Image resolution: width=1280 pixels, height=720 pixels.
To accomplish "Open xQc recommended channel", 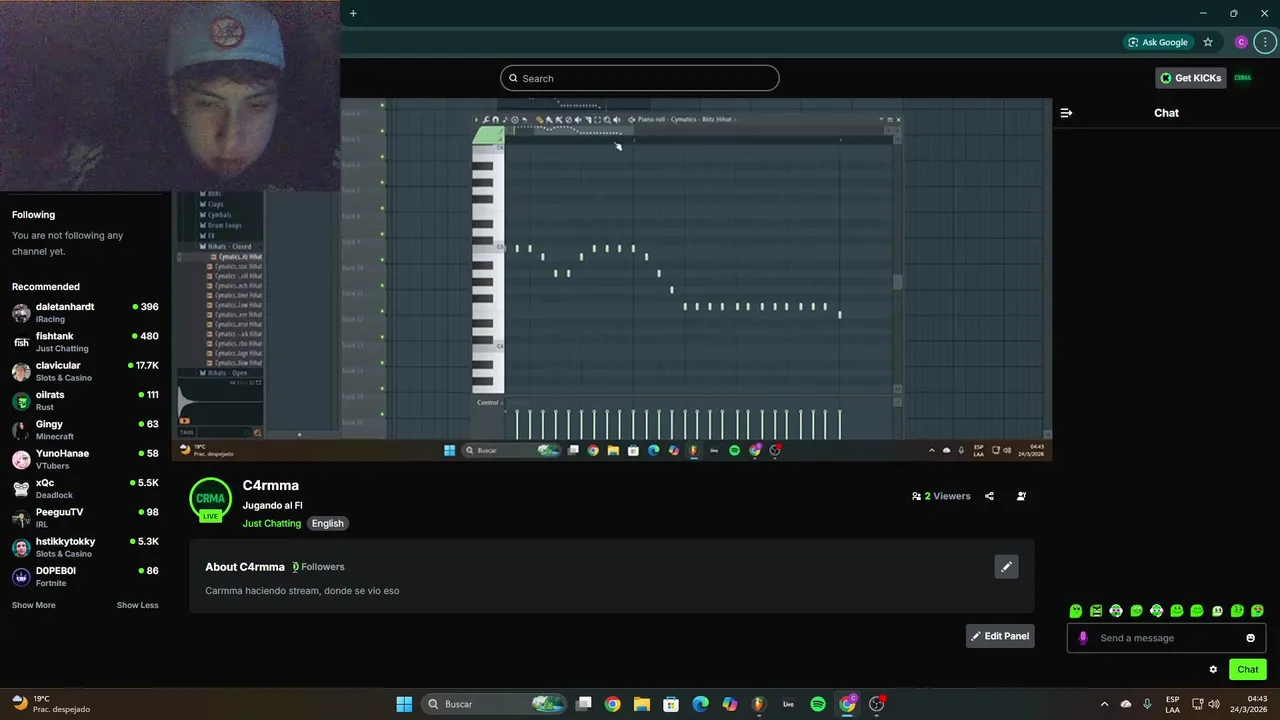I will 85,488.
